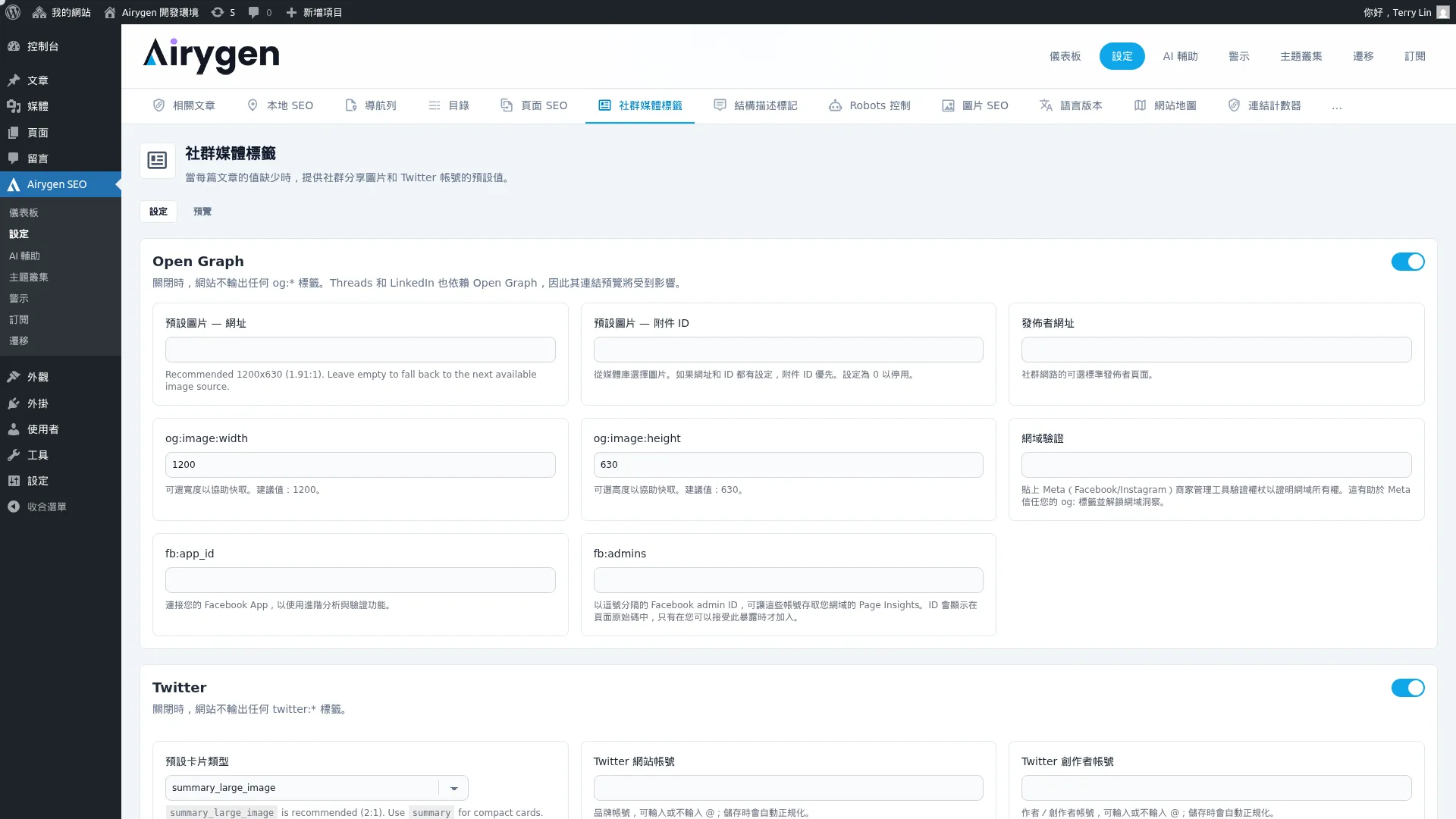Click the fb:app_id input field
The height and width of the screenshot is (819, 1456).
(360, 580)
